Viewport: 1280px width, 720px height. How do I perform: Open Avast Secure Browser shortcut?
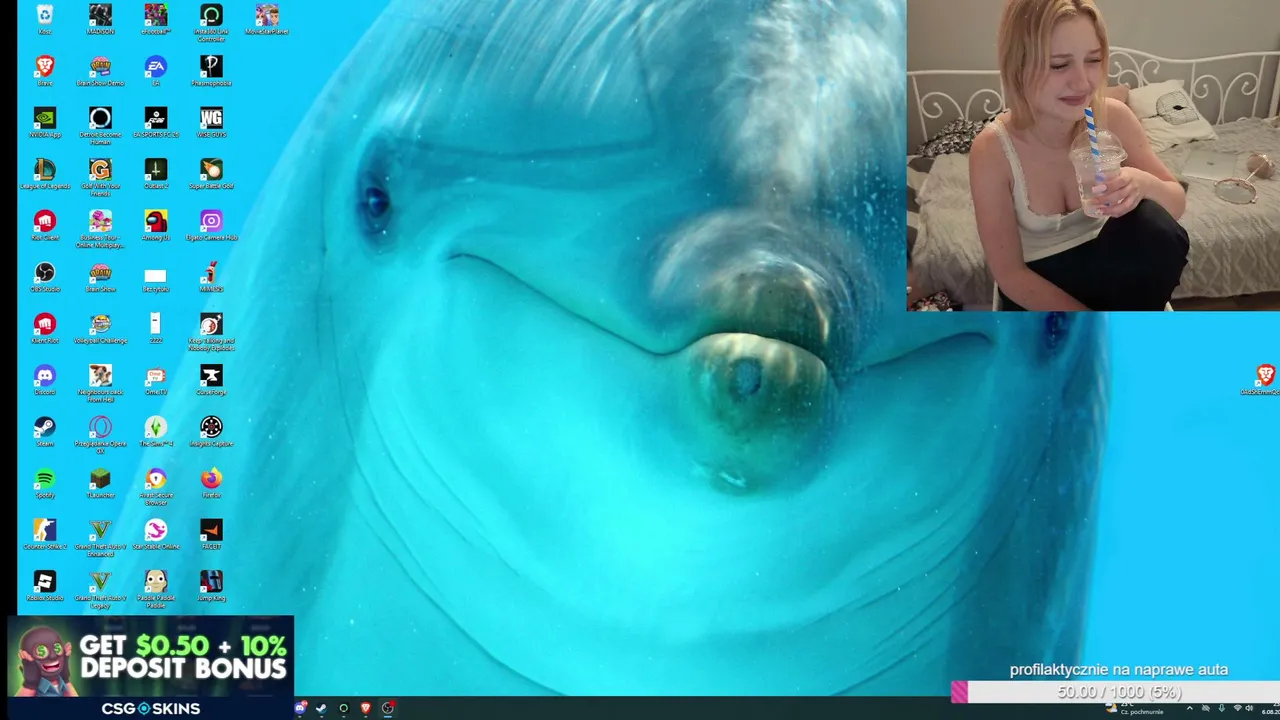[155, 486]
